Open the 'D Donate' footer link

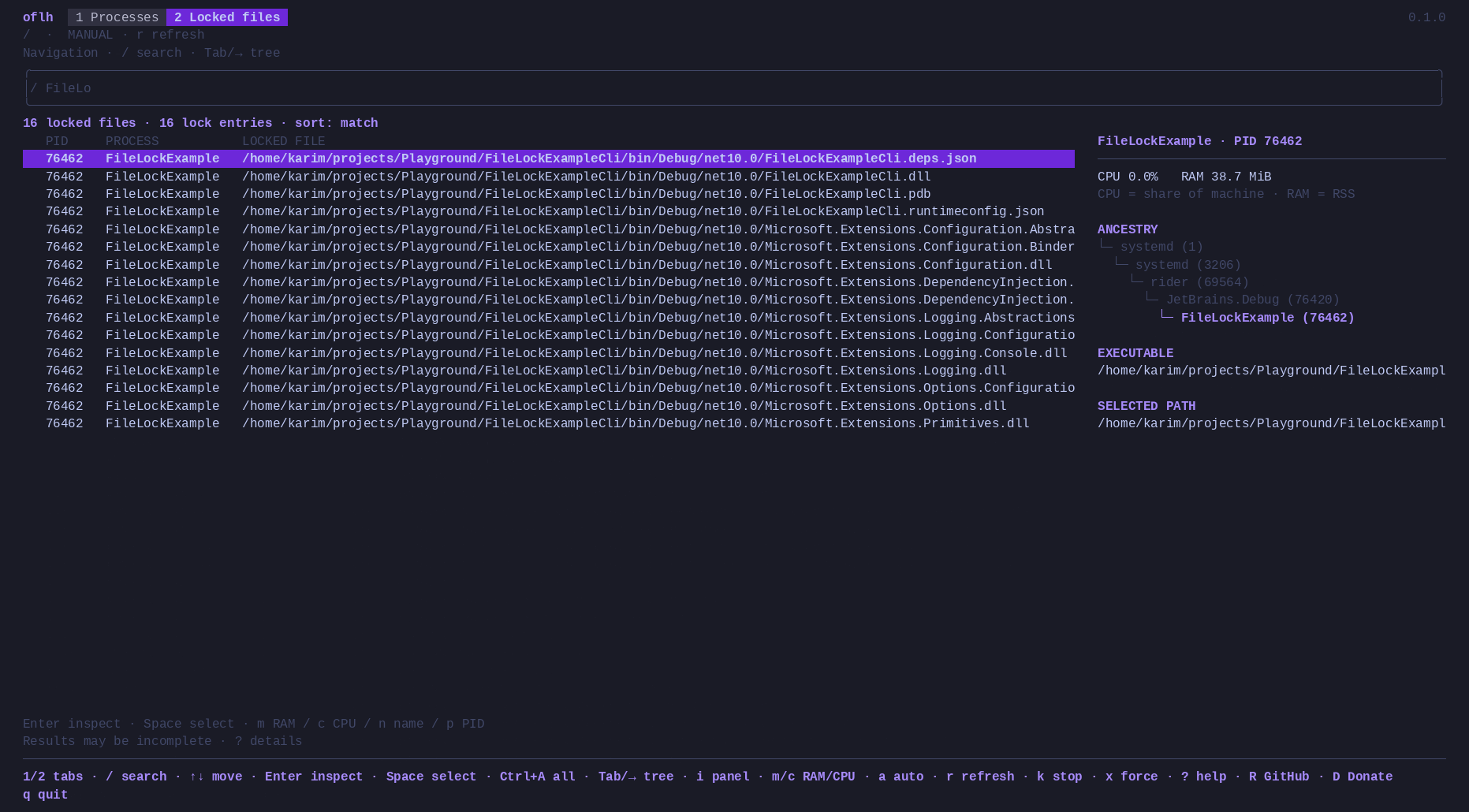pyautogui.click(x=1363, y=777)
